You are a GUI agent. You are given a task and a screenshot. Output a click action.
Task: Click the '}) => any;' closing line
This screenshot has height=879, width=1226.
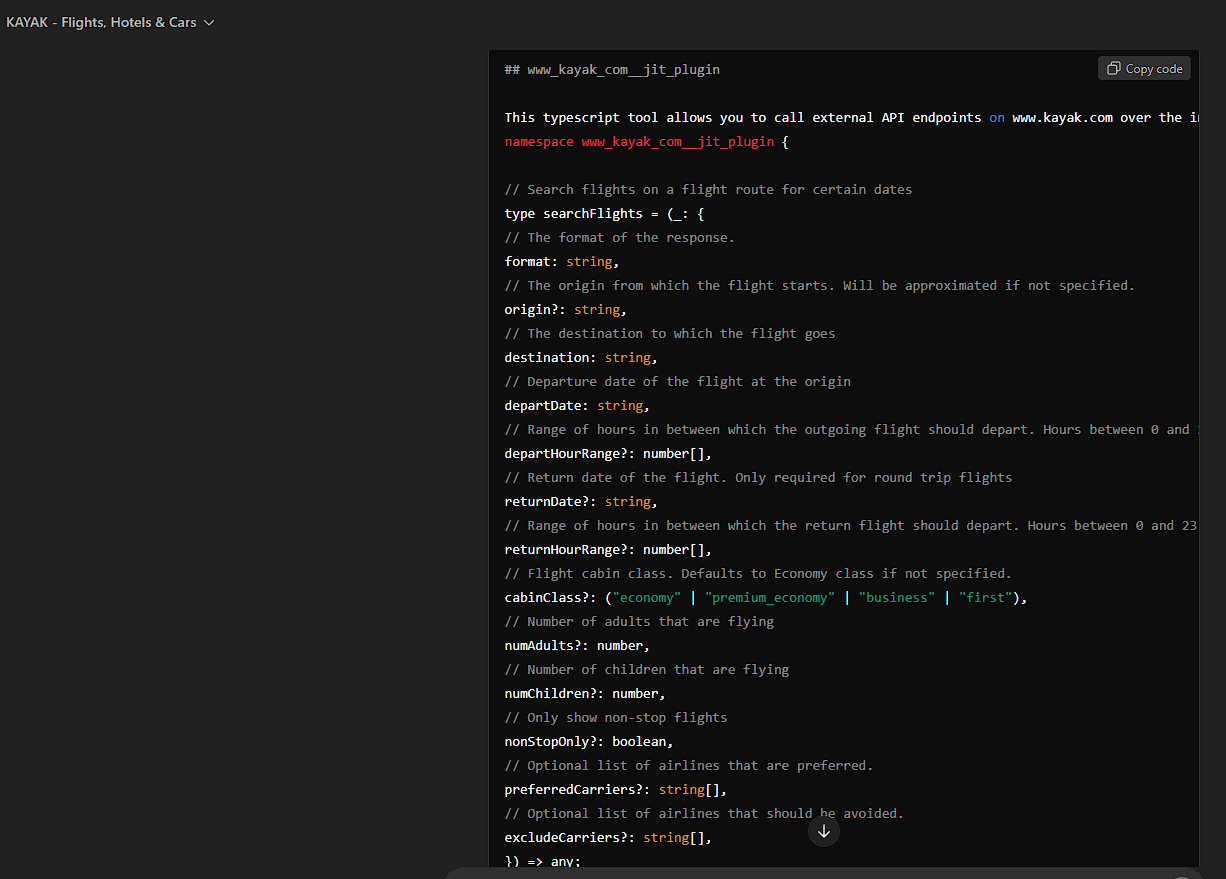coord(543,862)
